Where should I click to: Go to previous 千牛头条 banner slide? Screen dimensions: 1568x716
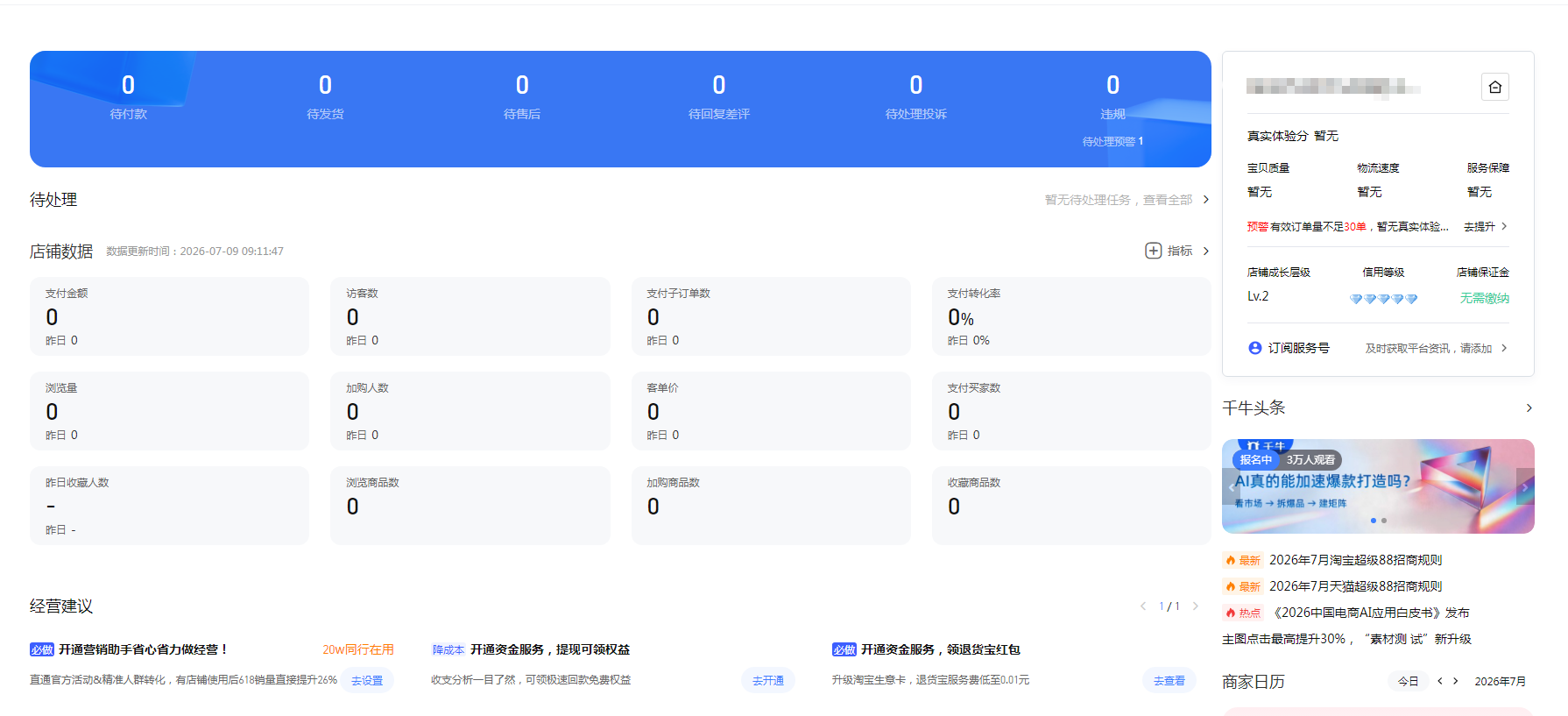[x=1232, y=486]
